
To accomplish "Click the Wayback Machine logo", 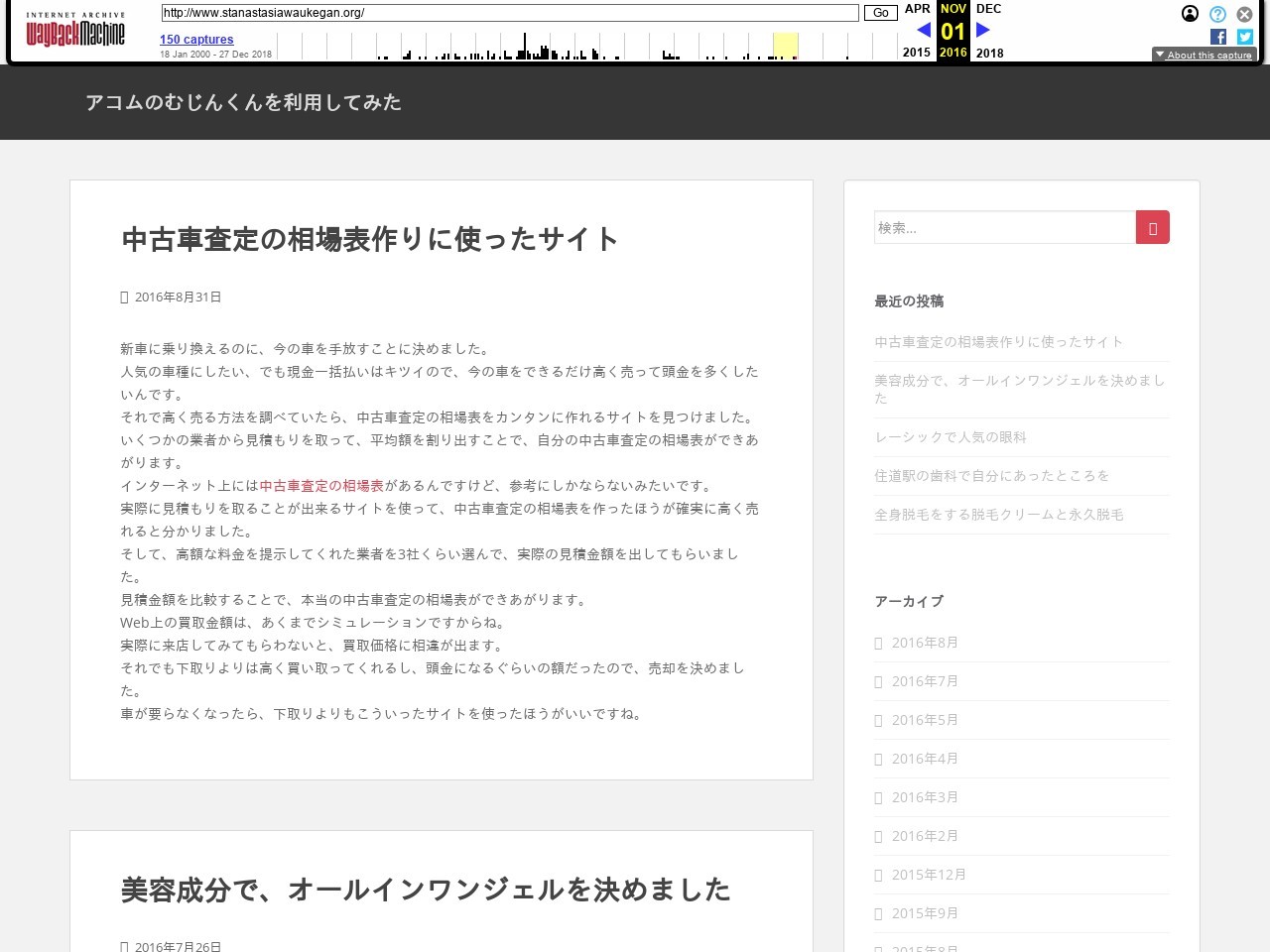I will 75,31.
